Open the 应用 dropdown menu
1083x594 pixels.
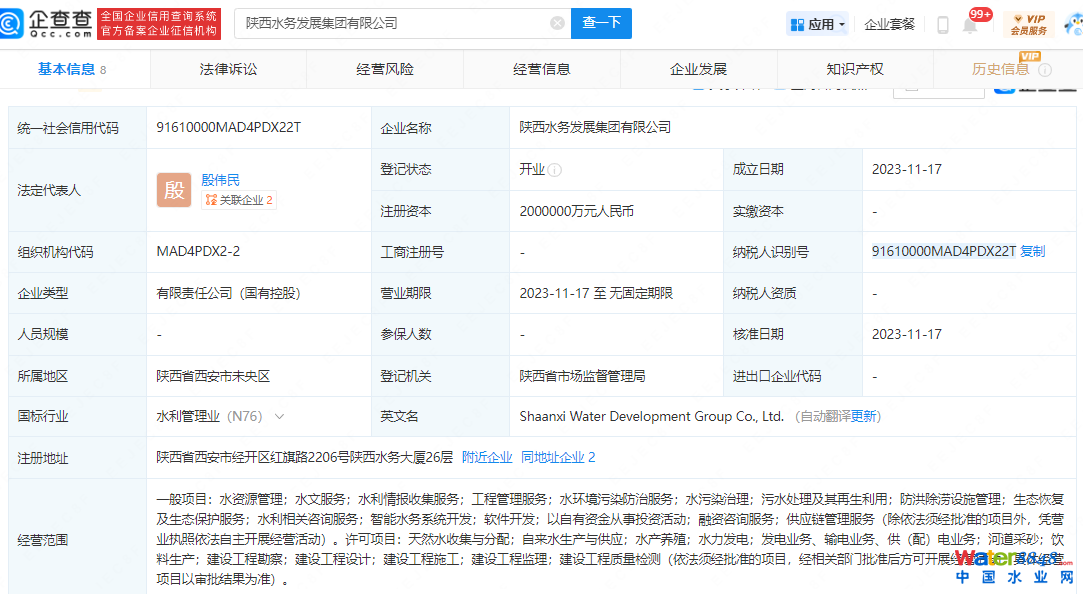(x=817, y=24)
